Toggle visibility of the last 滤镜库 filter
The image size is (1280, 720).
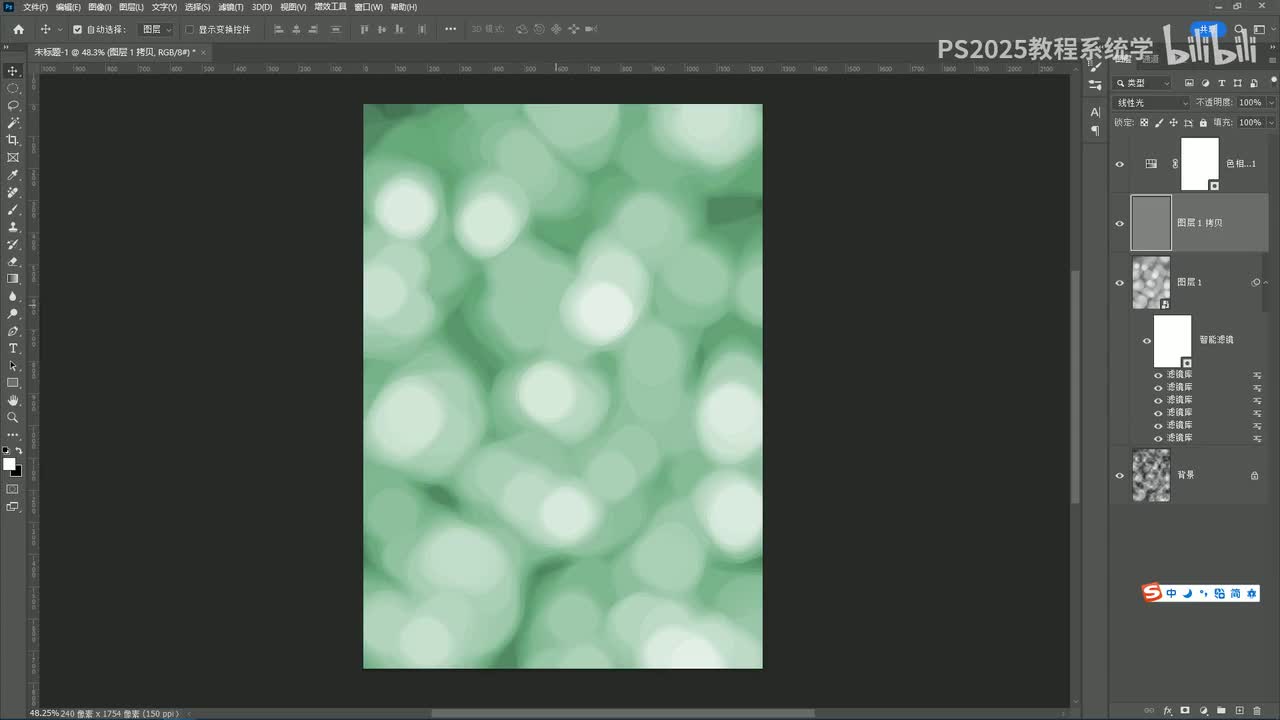(x=1158, y=439)
